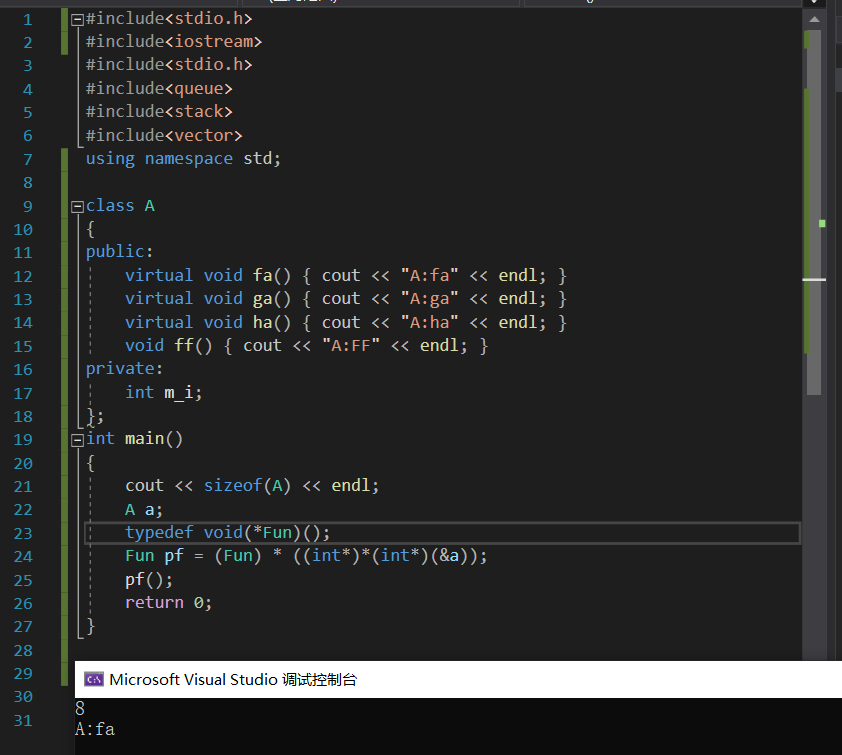The image size is (842, 755).
Task: Click the virtual void fa() declaration
Action: point(346,275)
